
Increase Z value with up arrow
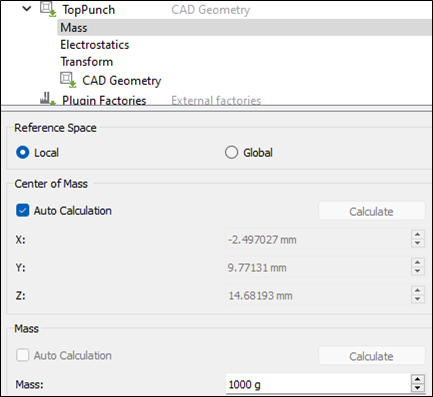tap(418, 290)
